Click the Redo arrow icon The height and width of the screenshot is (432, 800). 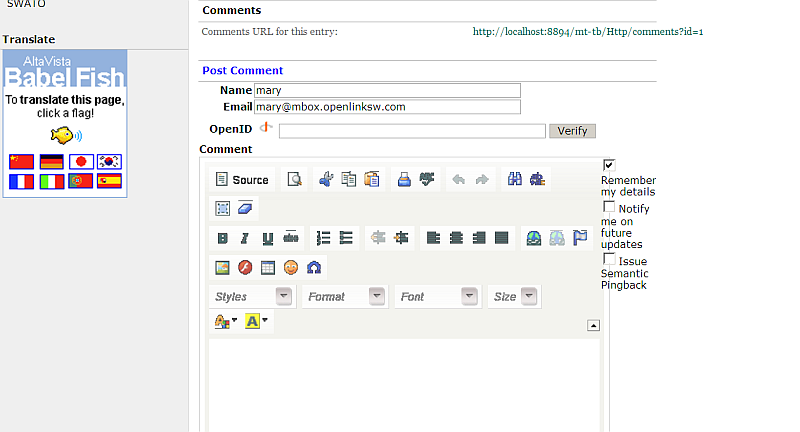pos(482,180)
